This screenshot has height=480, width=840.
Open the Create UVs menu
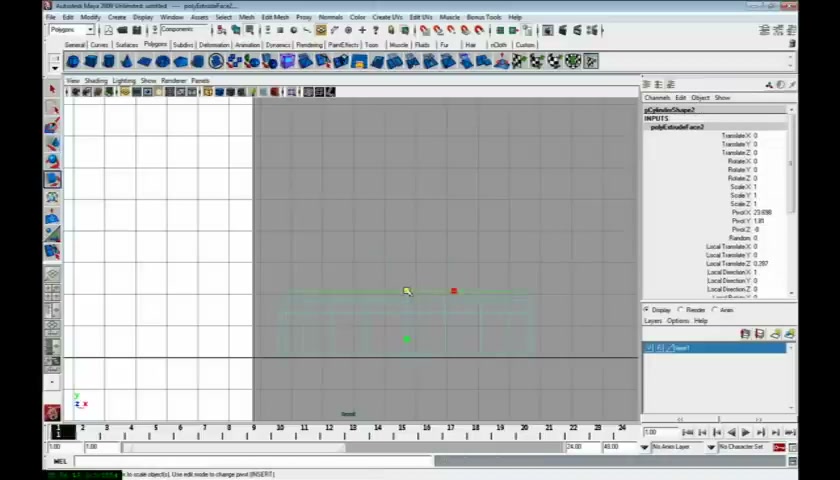click(x=387, y=17)
